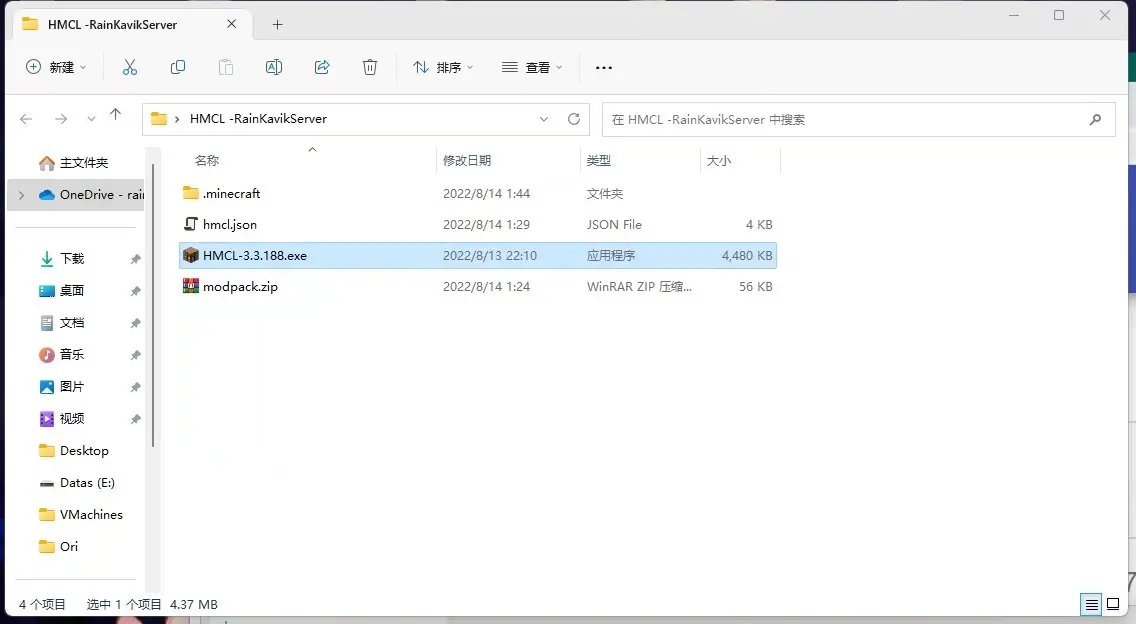Screen dimensions: 1136x624
Task: Delete the selected file using trash icon
Action: (x=369, y=67)
